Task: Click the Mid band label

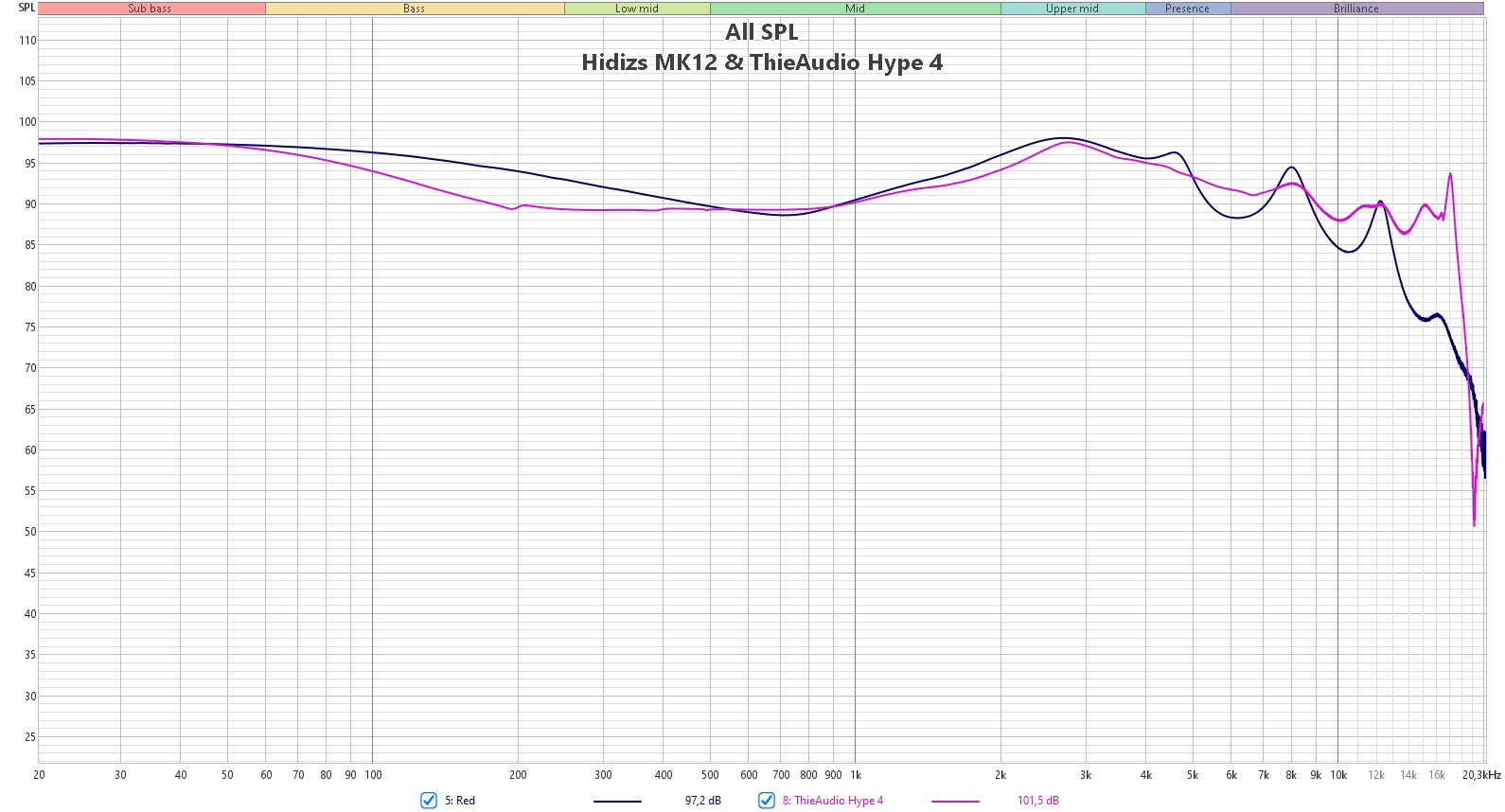Action: [x=856, y=9]
